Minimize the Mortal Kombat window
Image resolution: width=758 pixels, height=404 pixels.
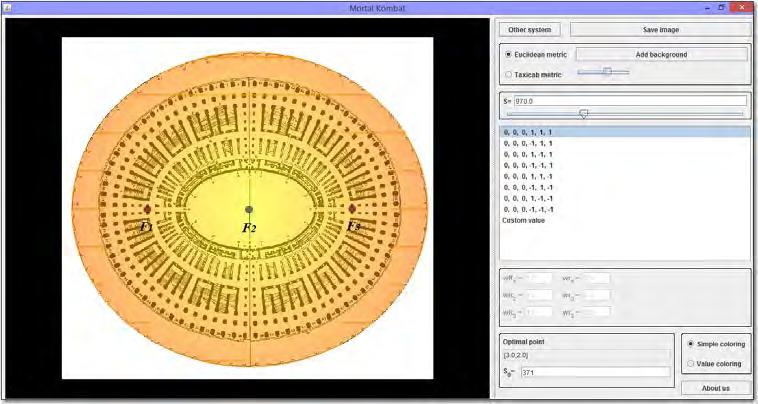708,8
